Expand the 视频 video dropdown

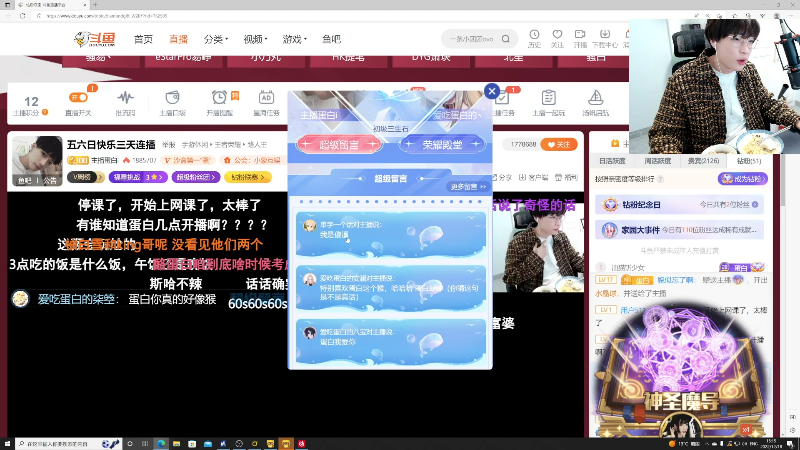coord(255,39)
